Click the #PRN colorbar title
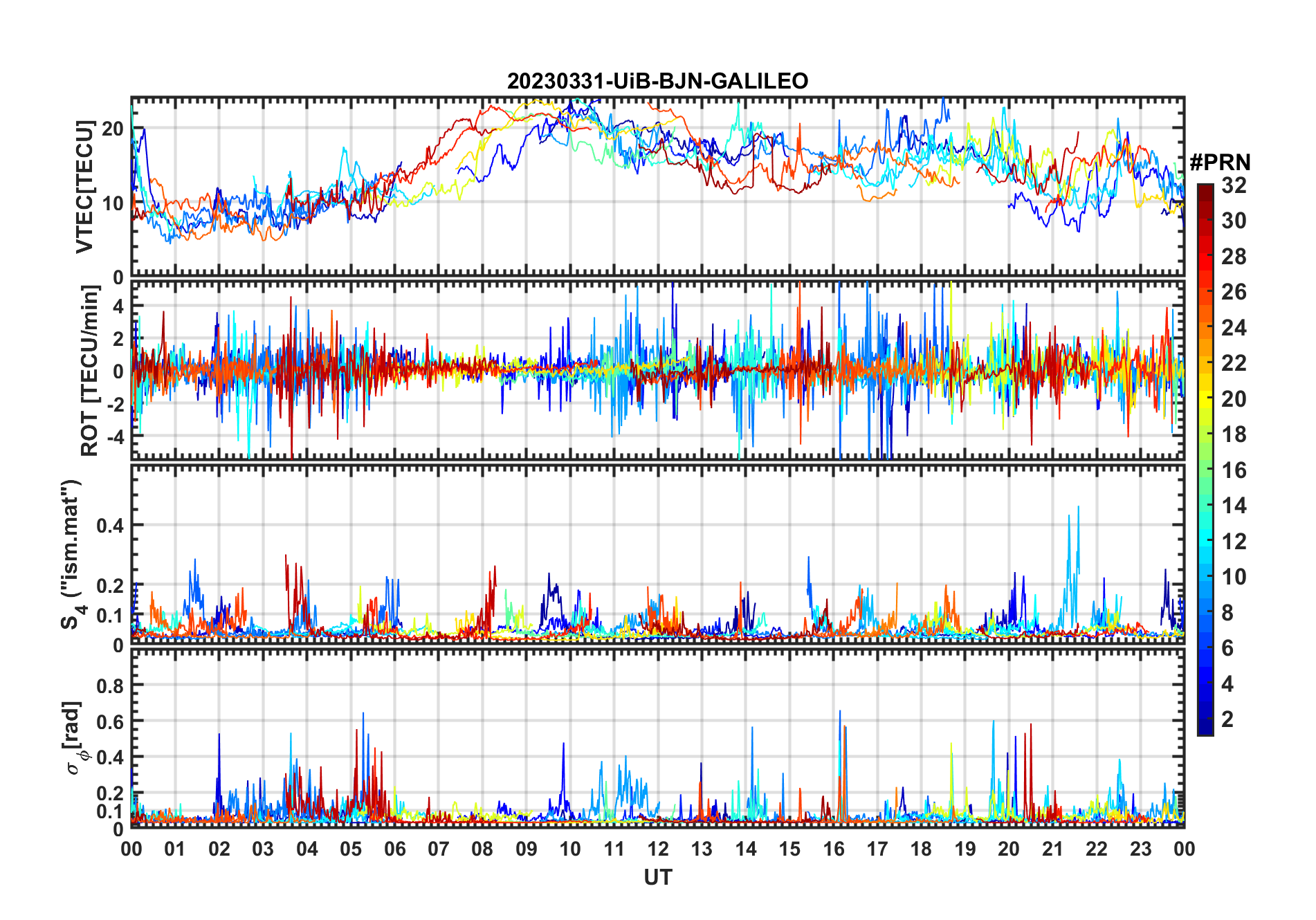Image resolution: width=1316 pixels, height=920 pixels. [x=1221, y=162]
